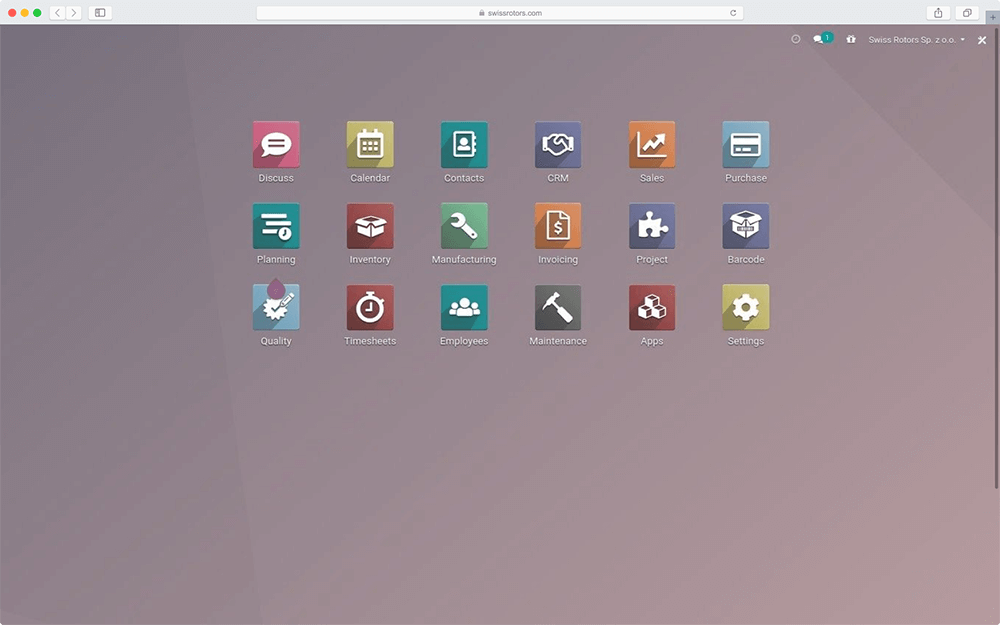This screenshot has height=625, width=1000.
Task: Launch the Project puzzle icon
Action: (652, 226)
